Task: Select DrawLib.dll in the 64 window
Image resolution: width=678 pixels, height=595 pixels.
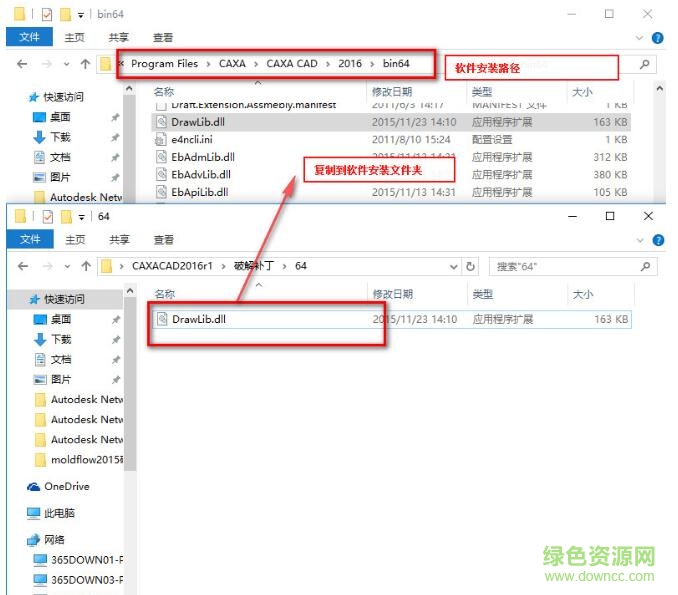Action: tap(392, 320)
